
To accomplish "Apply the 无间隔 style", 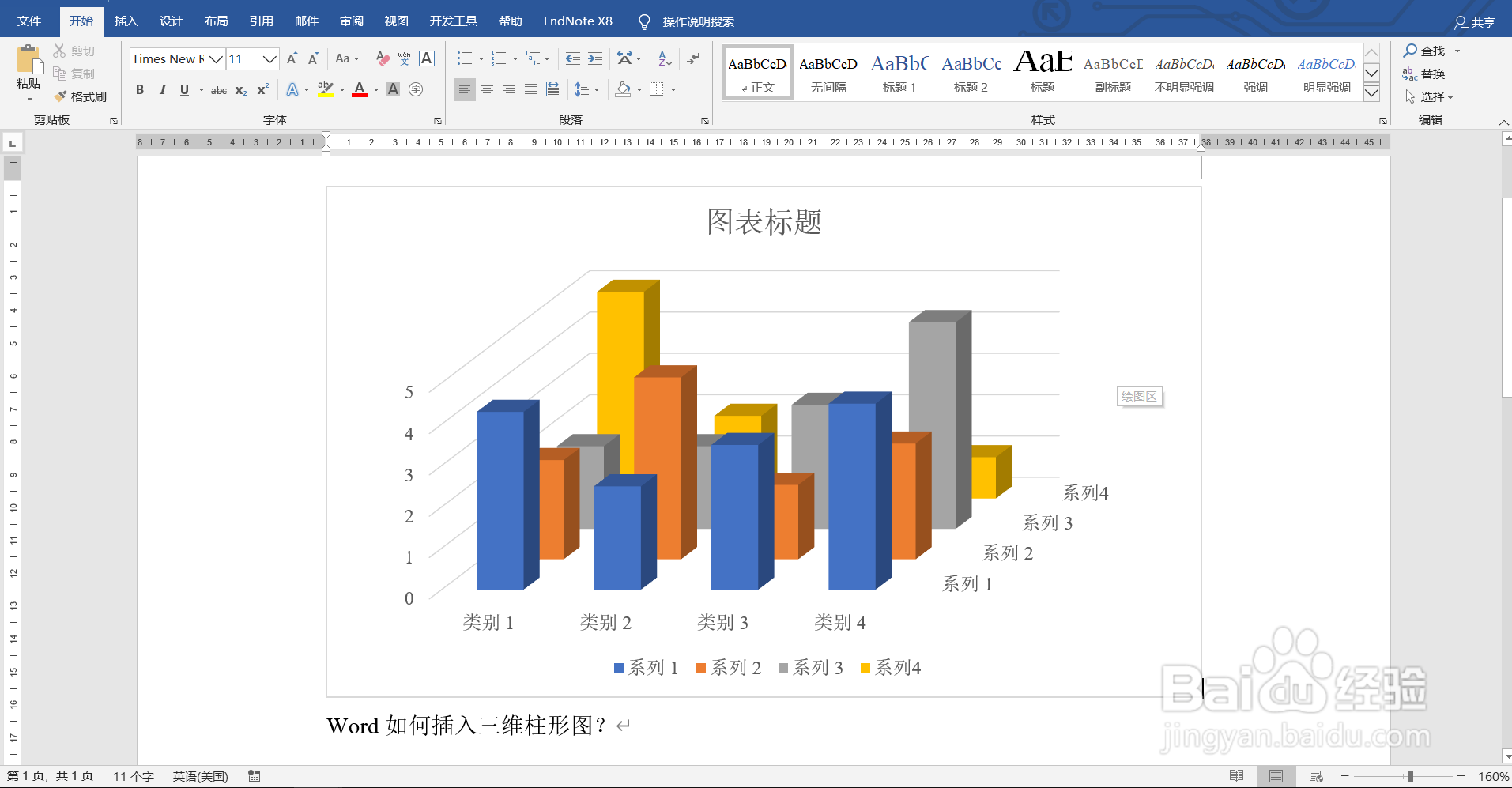I will click(828, 73).
